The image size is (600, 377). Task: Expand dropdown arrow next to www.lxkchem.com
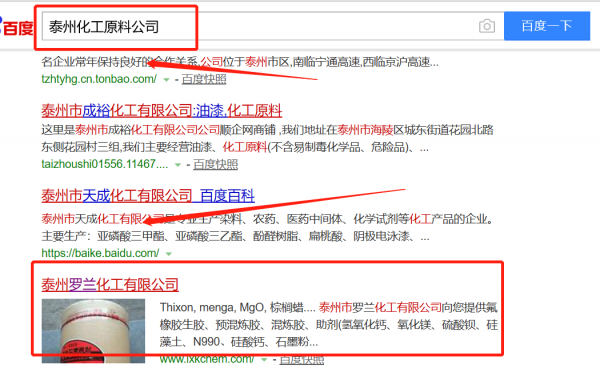[264, 359]
